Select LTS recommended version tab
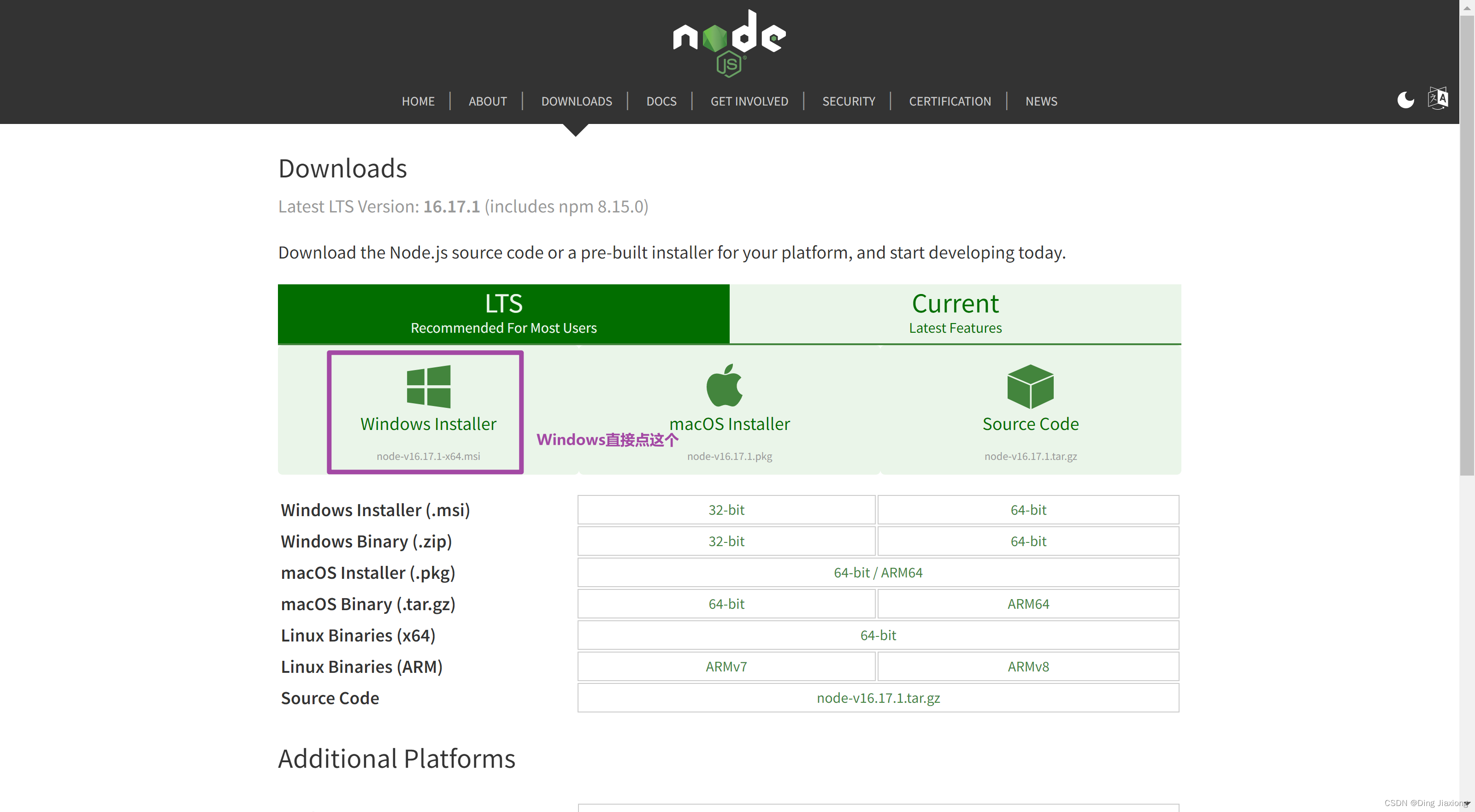This screenshot has width=1475, height=812. (x=504, y=313)
